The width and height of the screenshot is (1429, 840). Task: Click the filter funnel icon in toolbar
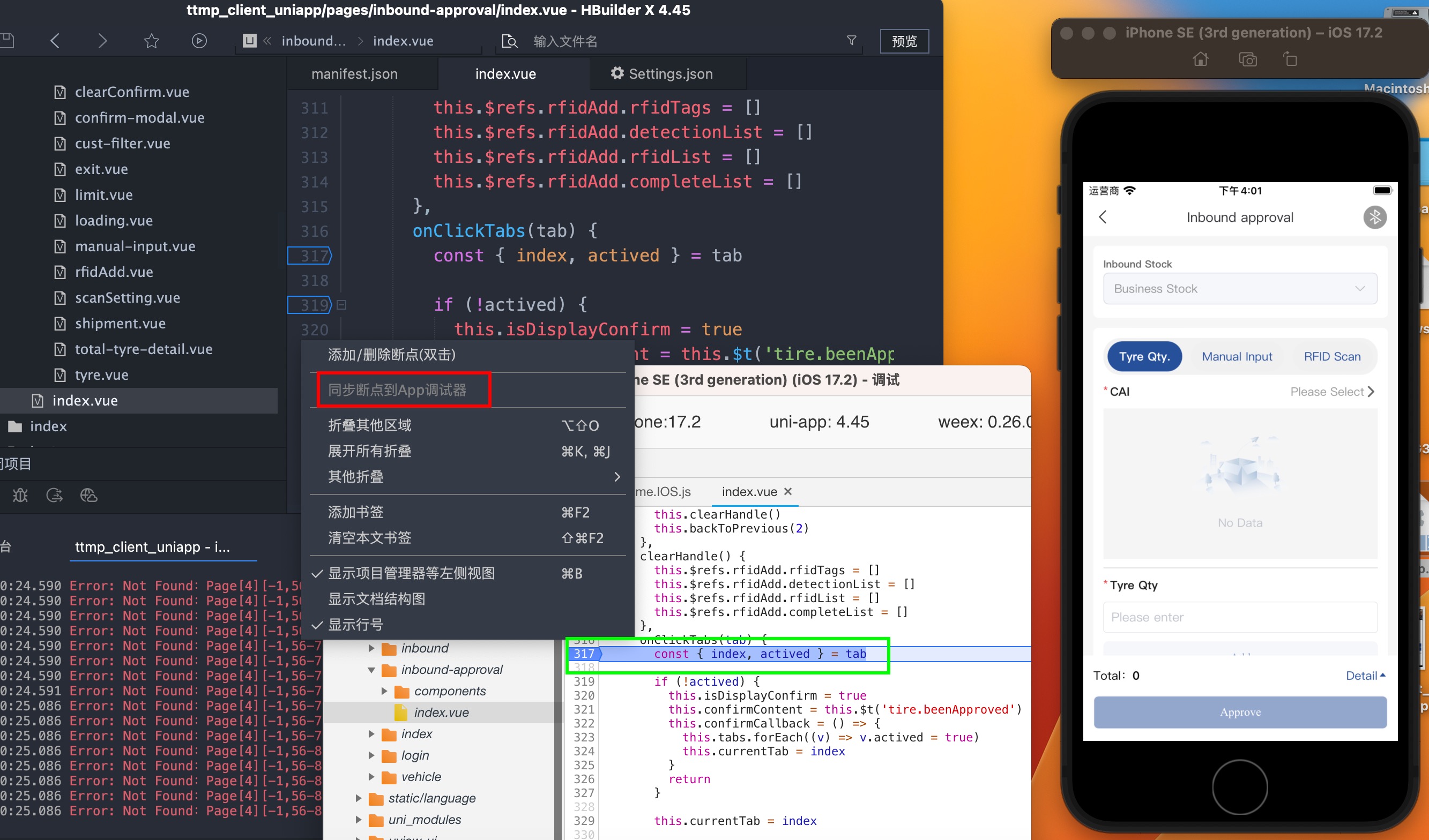[851, 40]
